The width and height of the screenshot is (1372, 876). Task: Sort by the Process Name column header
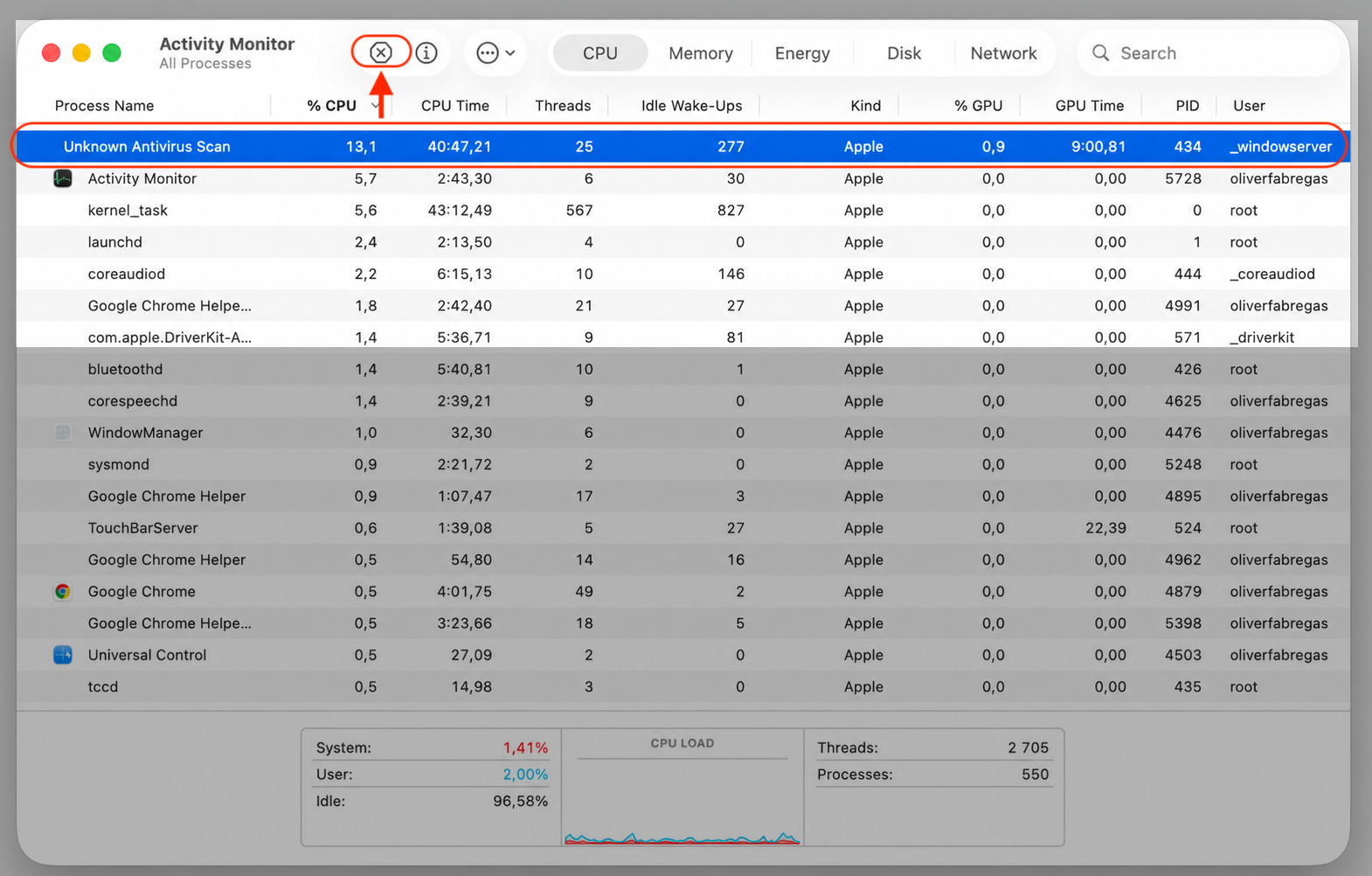(104, 106)
